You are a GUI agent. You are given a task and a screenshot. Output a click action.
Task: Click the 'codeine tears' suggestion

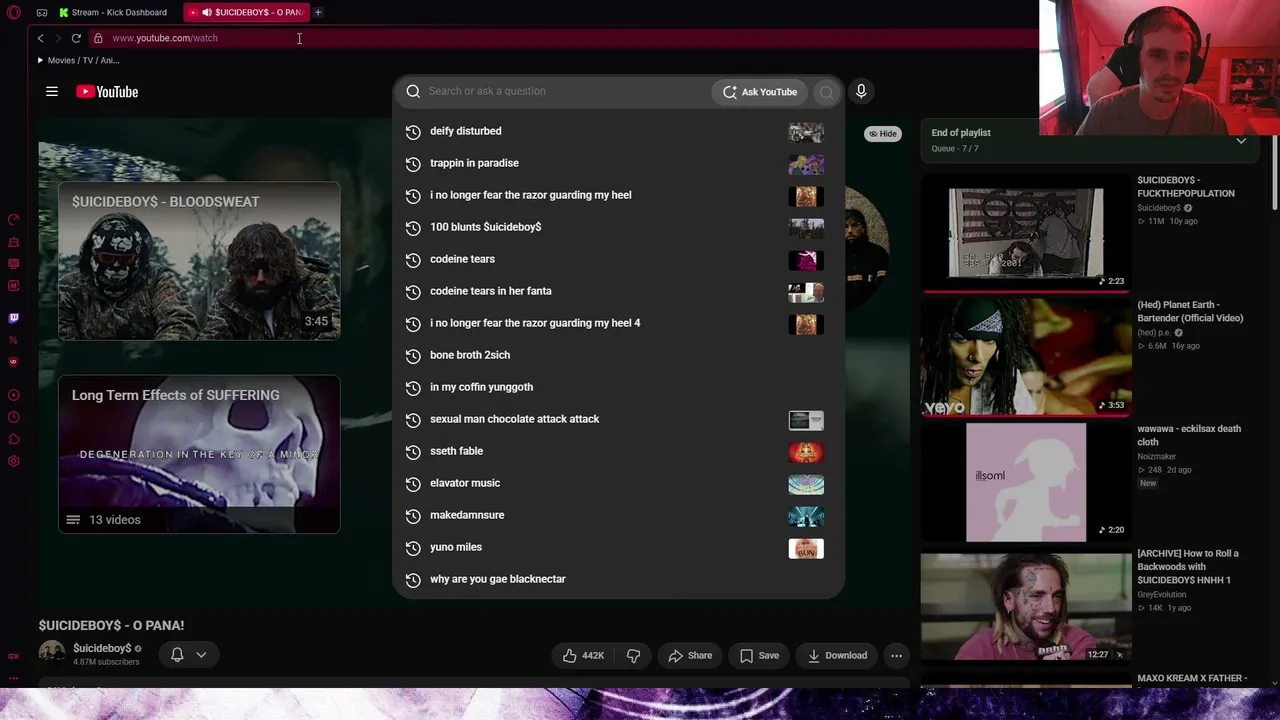[x=618, y=259]
